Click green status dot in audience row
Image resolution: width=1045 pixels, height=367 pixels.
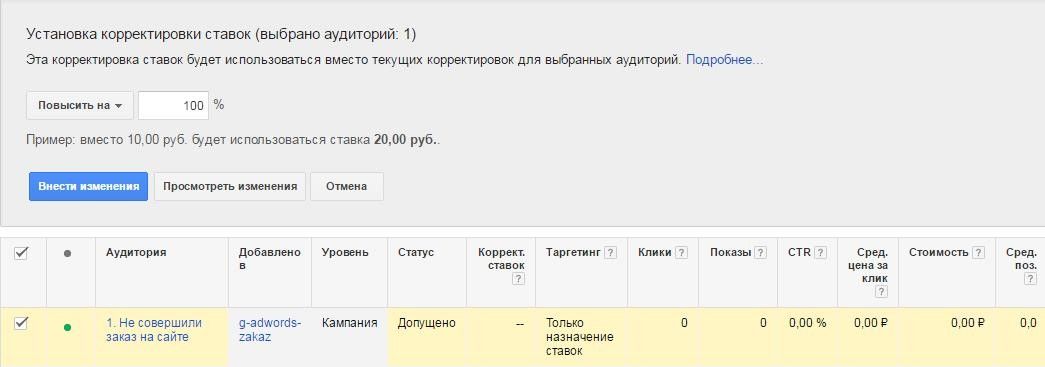pyautogui.click(x=67, y=327)
